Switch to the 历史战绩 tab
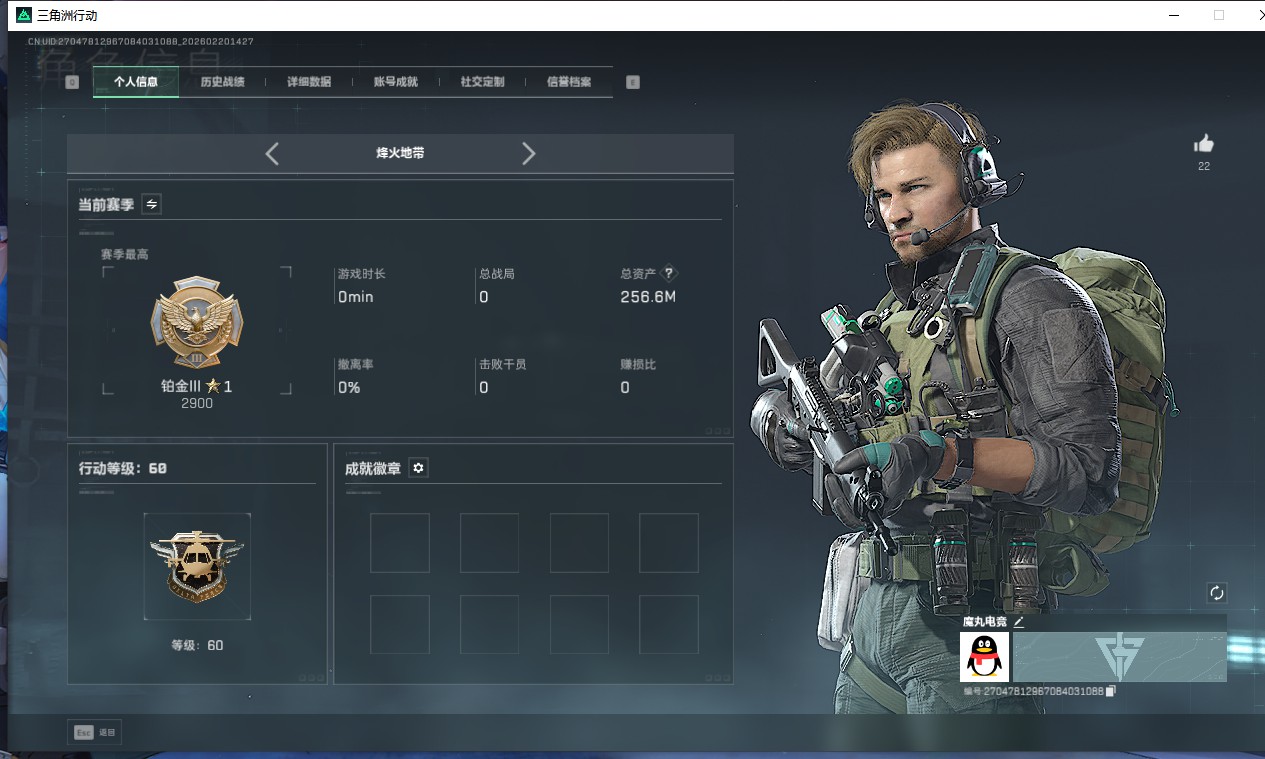 (222, 82)
